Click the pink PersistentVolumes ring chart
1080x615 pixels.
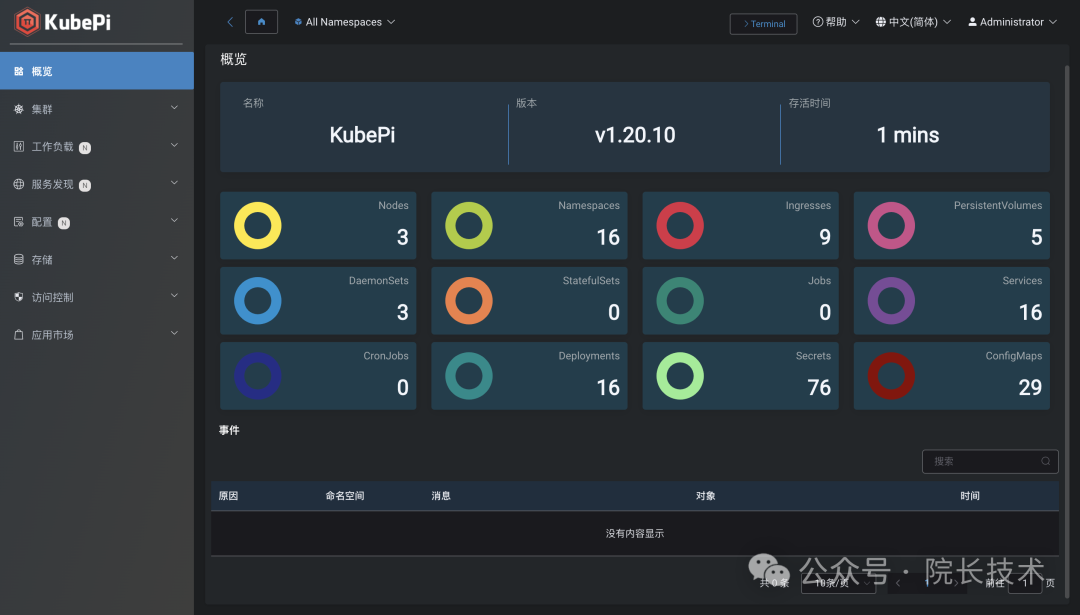891,225
